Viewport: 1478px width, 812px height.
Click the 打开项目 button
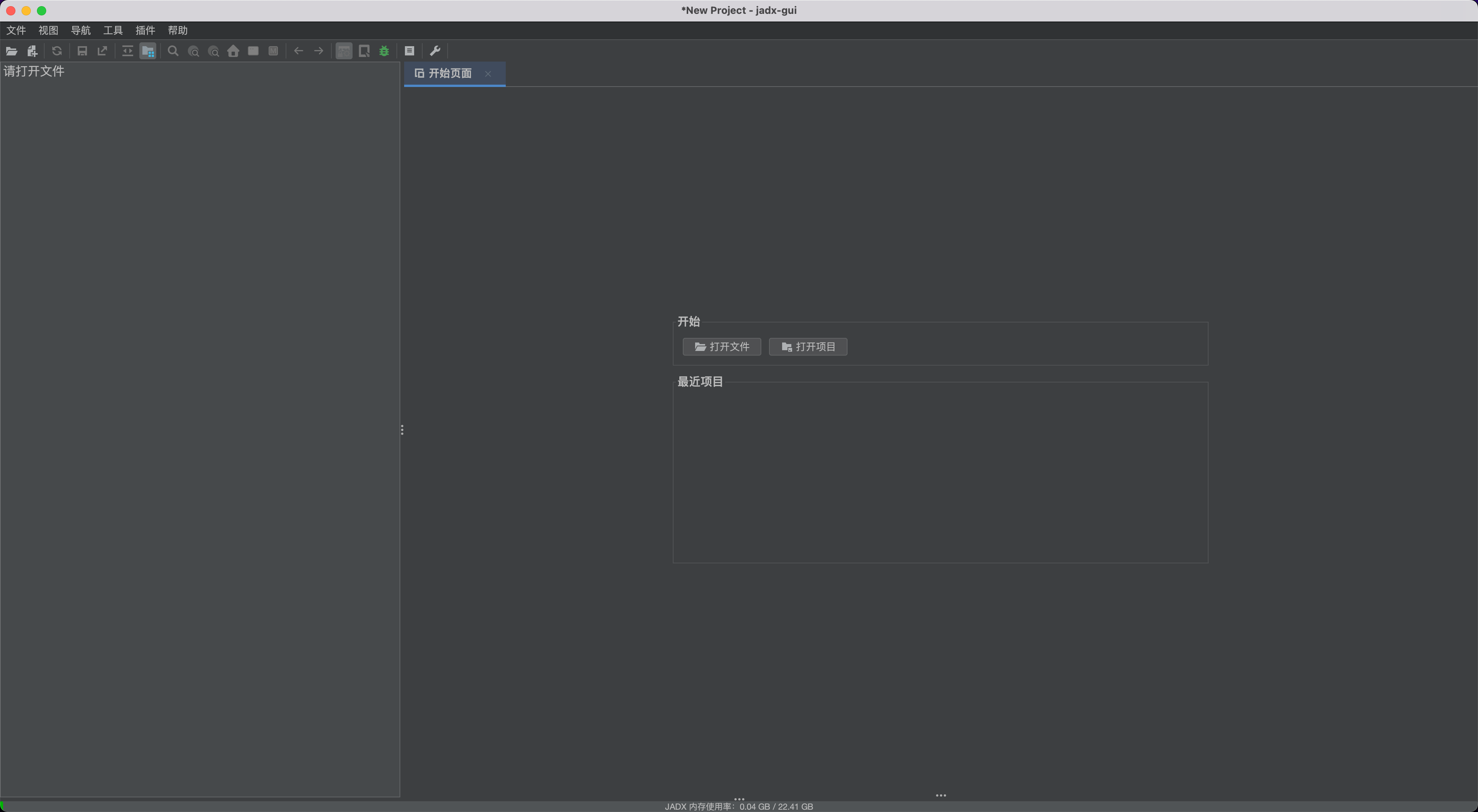[x=808, y=347]
